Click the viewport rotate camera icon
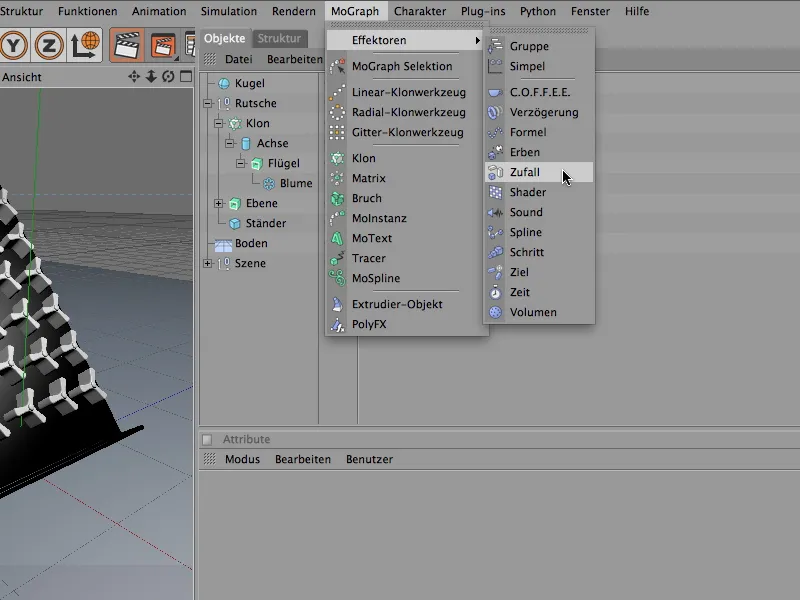 [168, 77]
